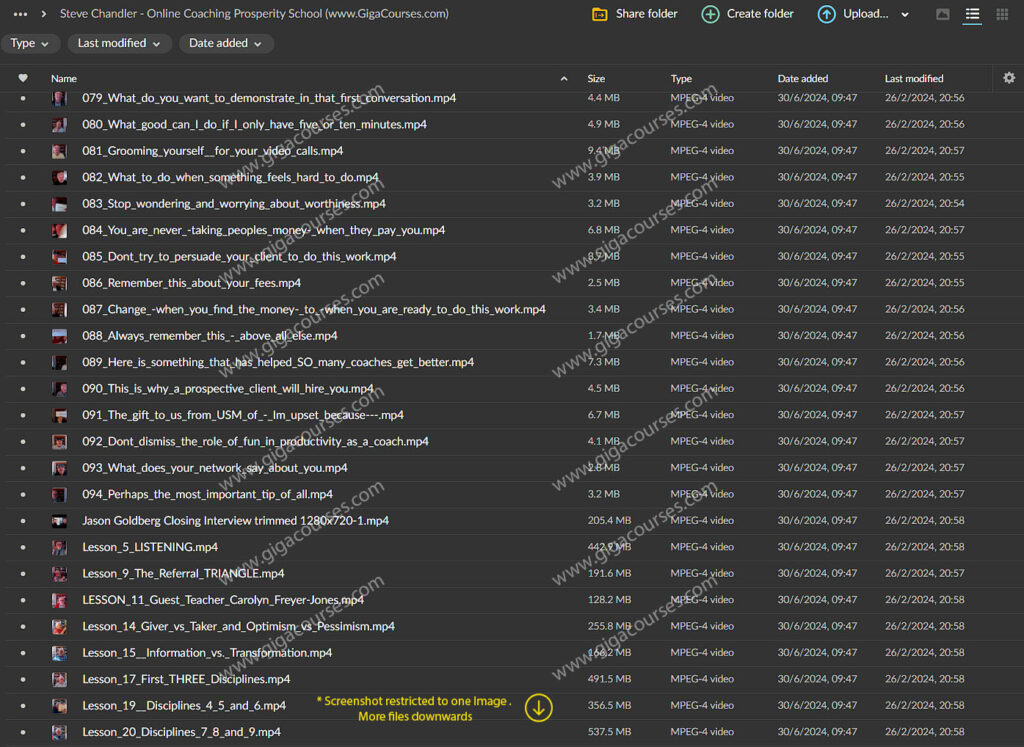This screenshot has height=747, width=1024.
Task: Open column settings gear icon
Action: tap(1008, 78)
